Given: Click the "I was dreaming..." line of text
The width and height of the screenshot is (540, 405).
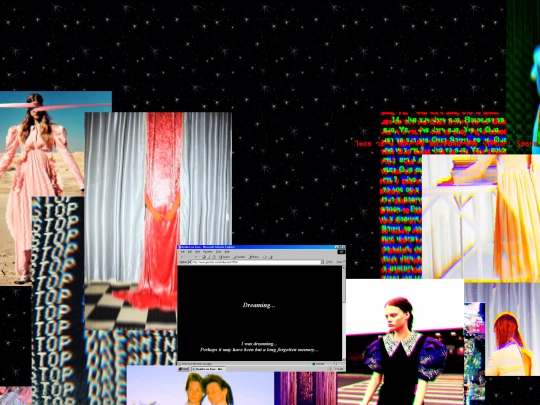Looking at the screenshot, I should pos(259,344).
